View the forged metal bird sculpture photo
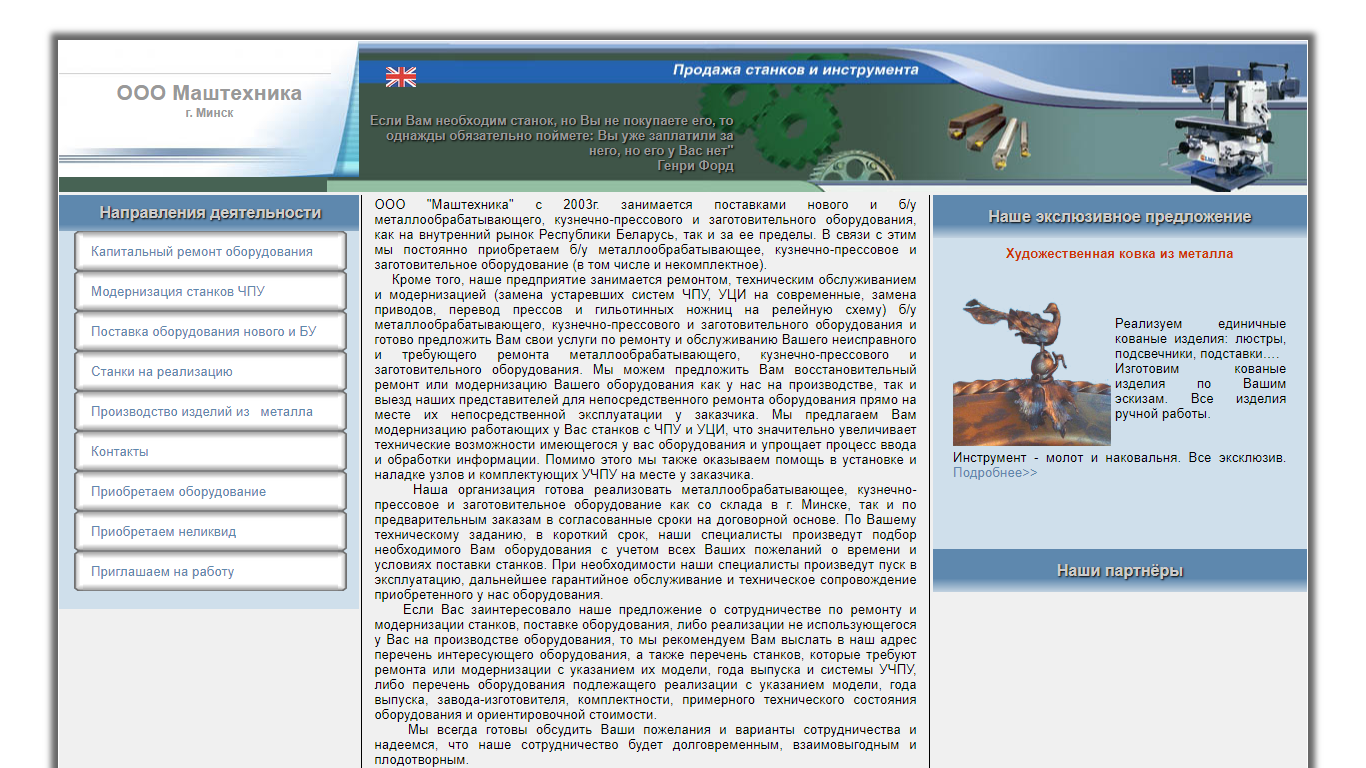 pos(1031,371)
